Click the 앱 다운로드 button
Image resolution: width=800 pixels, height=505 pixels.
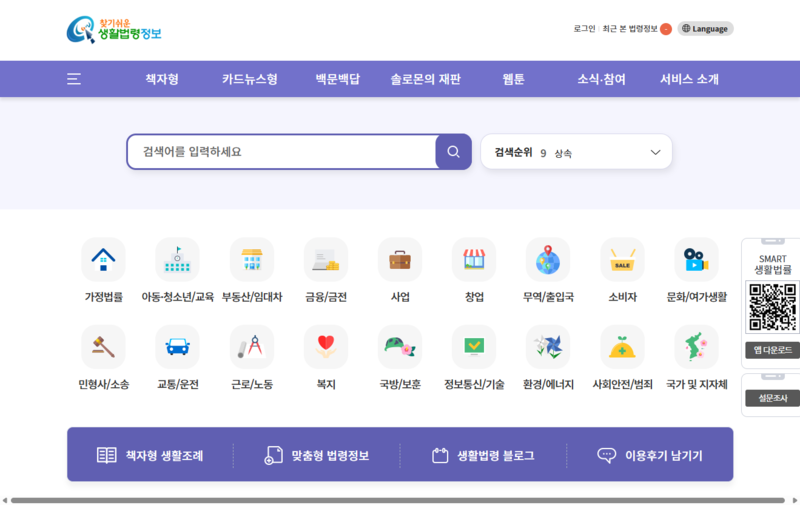pos(772,350)
